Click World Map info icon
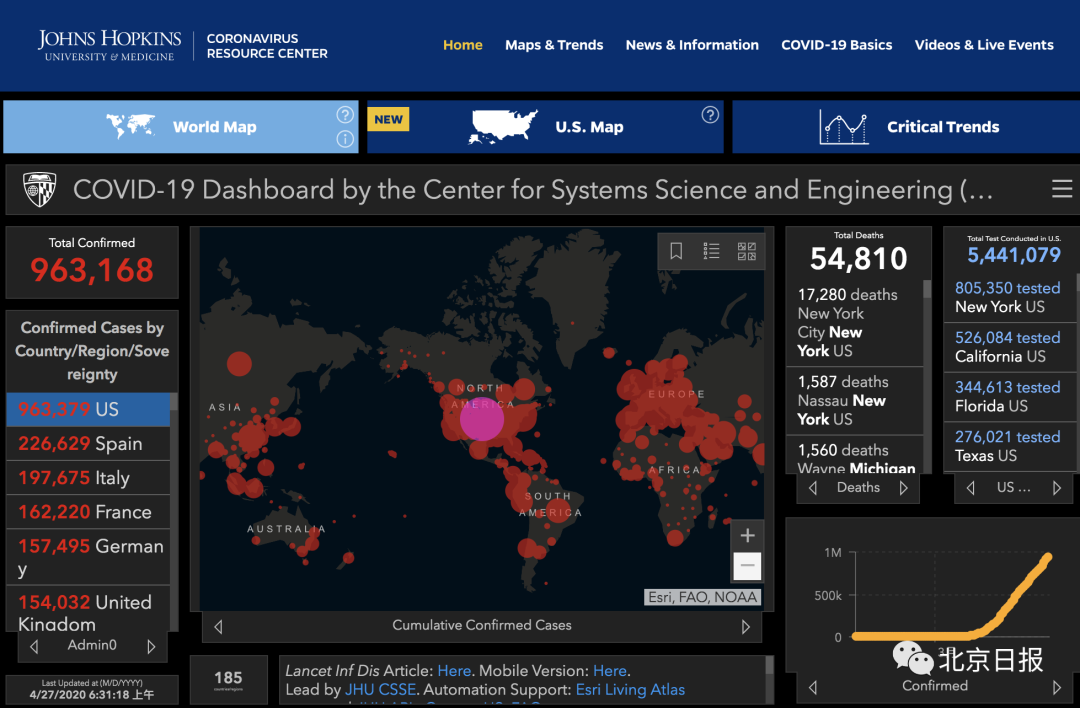1080x708 pixels. tap(345, 139)
